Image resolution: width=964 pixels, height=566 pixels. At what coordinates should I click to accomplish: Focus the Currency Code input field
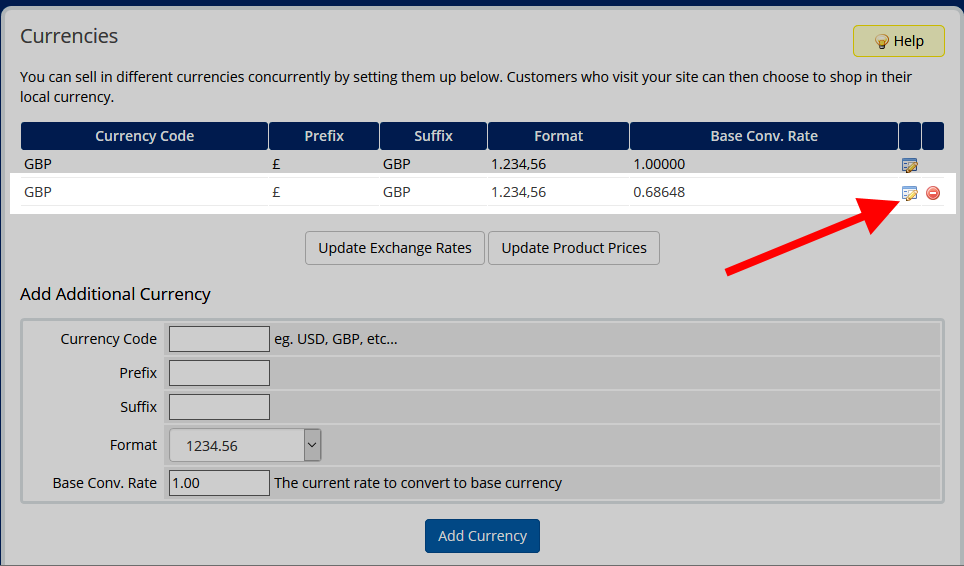(x=219, y=339)
